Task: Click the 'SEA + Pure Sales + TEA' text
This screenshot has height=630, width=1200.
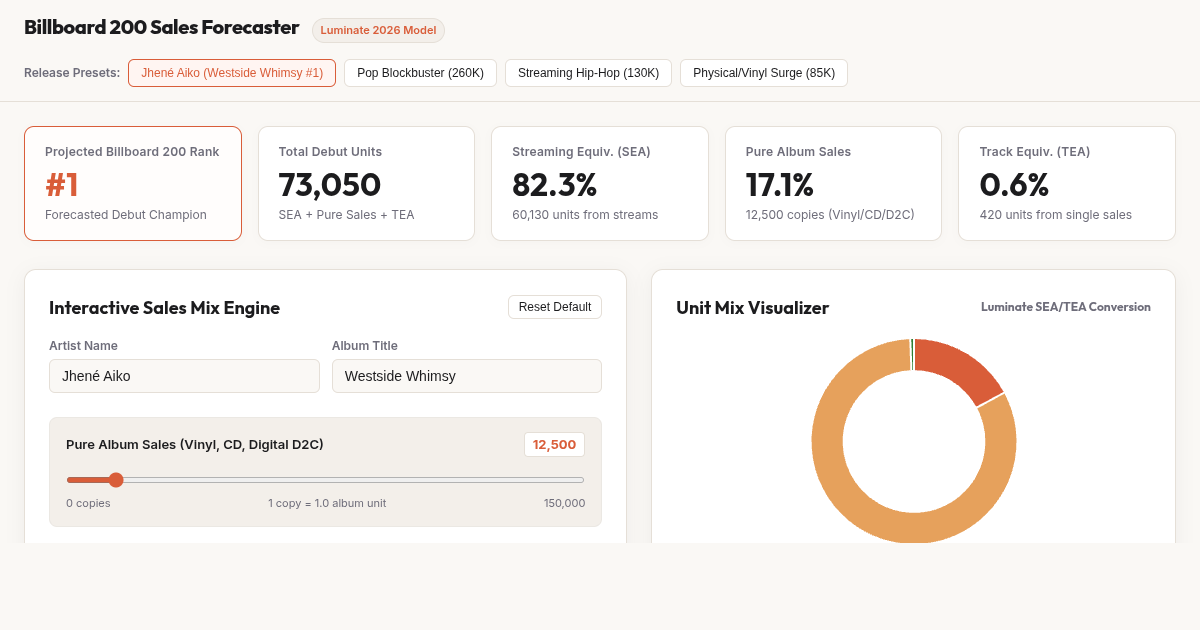Action: click(x=346, y=214)
